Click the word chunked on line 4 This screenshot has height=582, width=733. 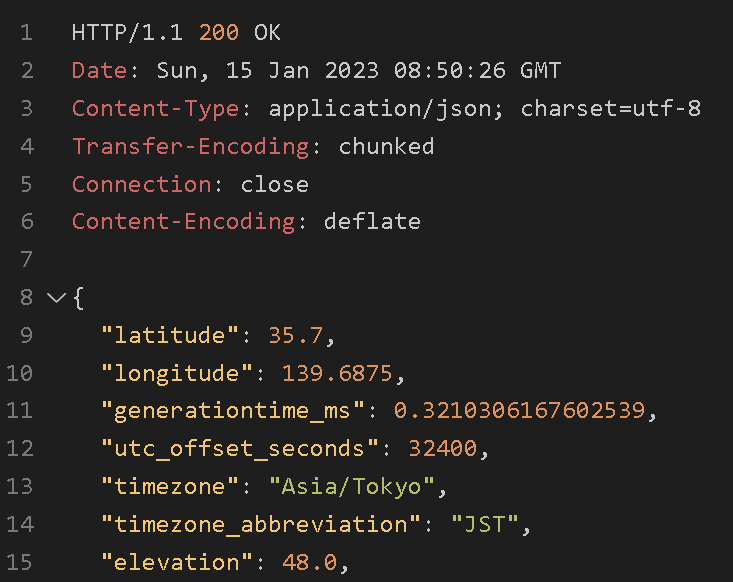point(386,147)
